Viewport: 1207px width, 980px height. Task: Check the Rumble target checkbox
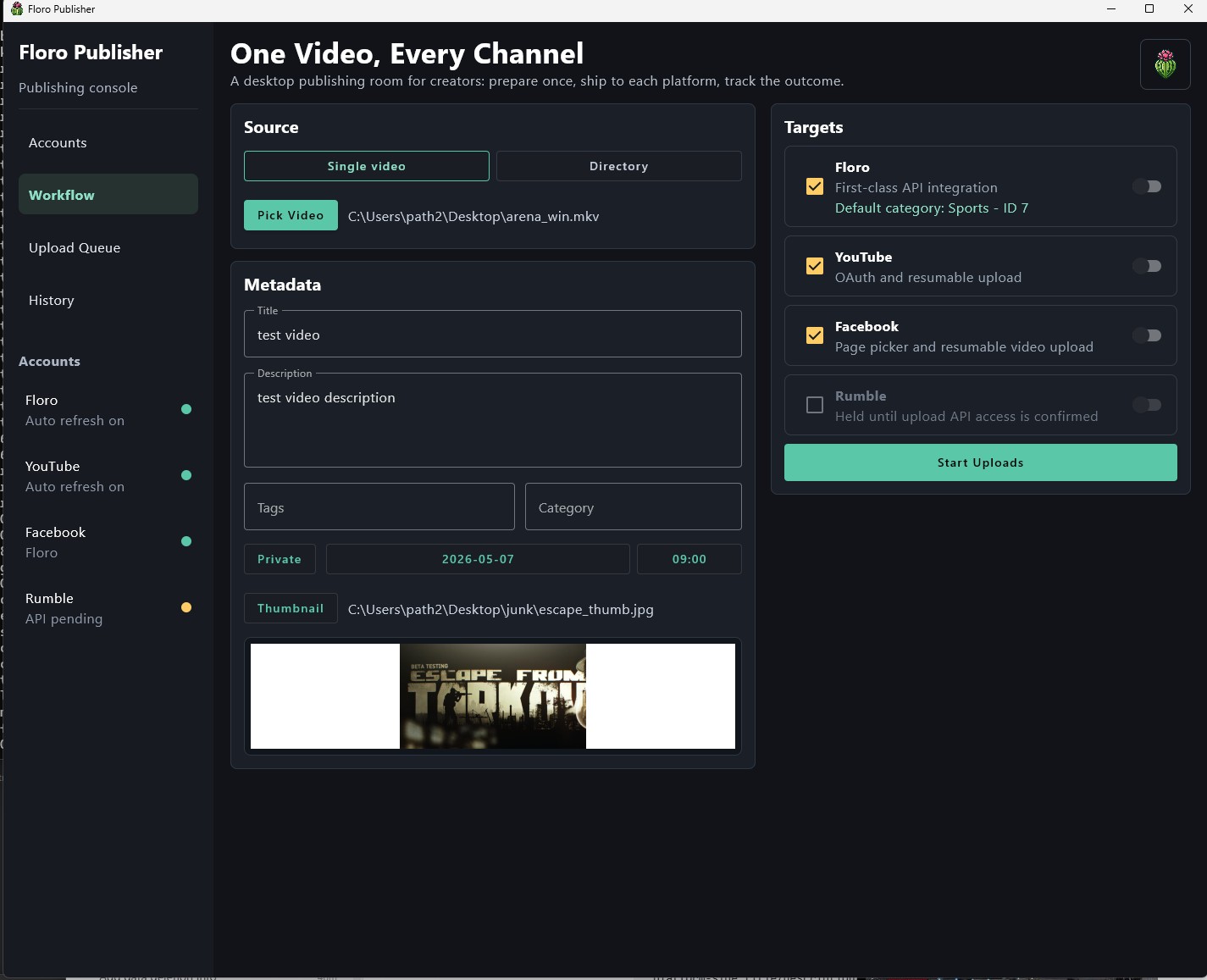point(815,405)
